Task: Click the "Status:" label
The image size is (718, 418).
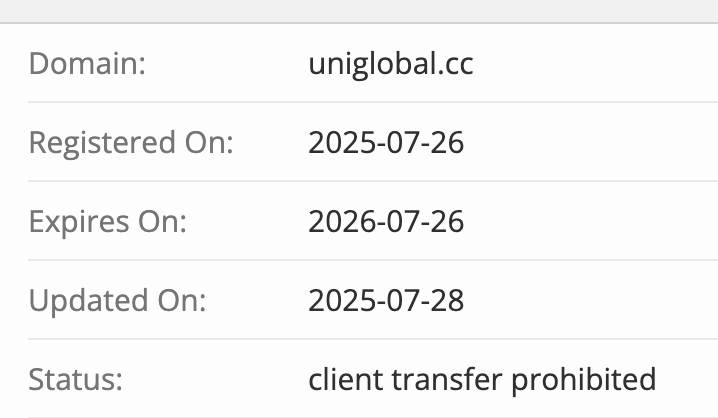Action: 75,380
